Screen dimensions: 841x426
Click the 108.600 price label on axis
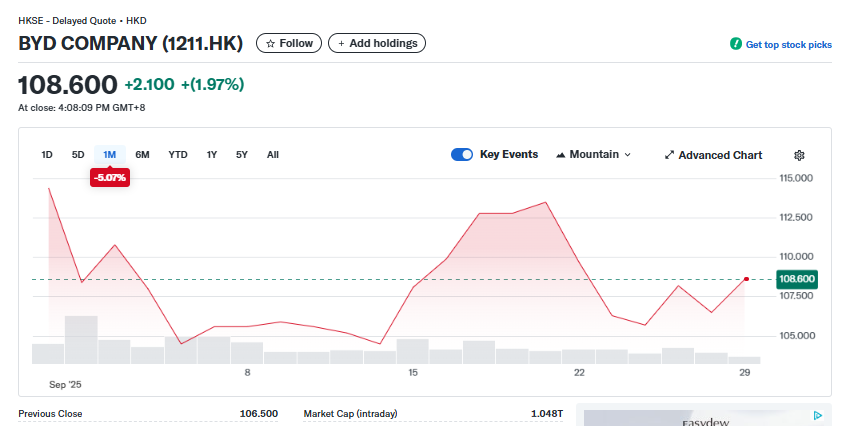pos(797,279)
